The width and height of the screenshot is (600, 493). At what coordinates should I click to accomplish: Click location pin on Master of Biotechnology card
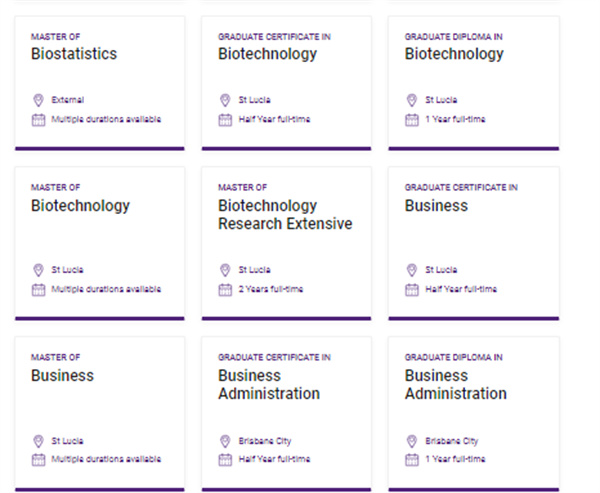click(38, 270)
